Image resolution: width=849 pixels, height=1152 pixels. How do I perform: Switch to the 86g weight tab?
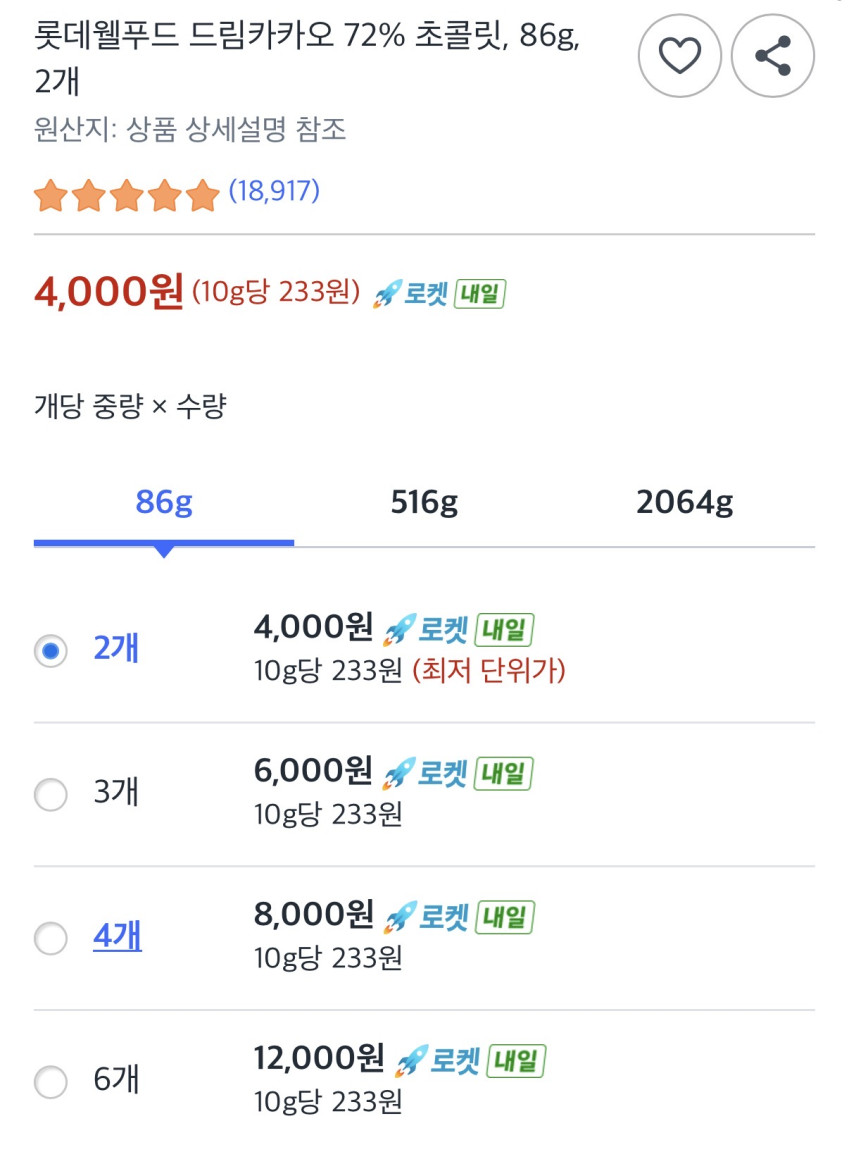click(x=164, y=502)
